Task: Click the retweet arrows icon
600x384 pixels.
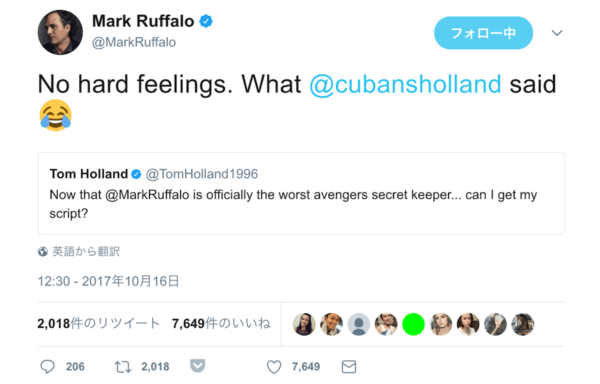Action: point(123,367)
